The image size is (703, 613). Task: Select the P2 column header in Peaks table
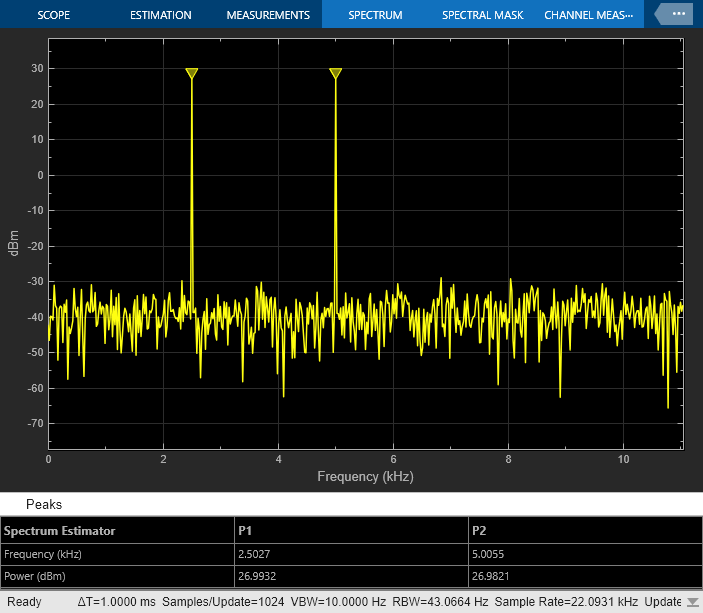[x=479, y=530]
